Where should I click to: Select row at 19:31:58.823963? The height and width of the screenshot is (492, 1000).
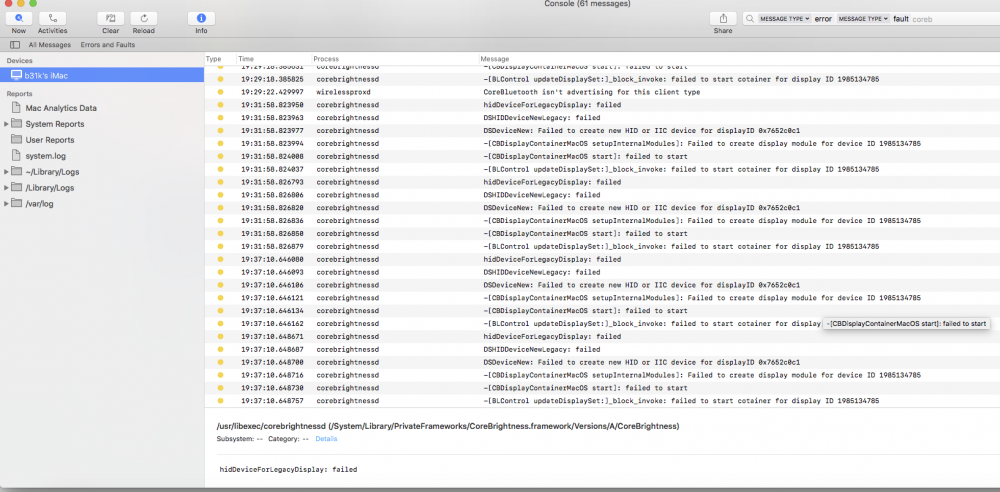coord(602,117)
